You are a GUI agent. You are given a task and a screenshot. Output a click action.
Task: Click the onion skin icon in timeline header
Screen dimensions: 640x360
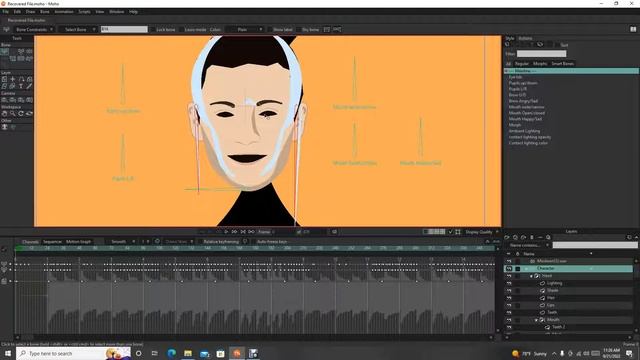157,241
